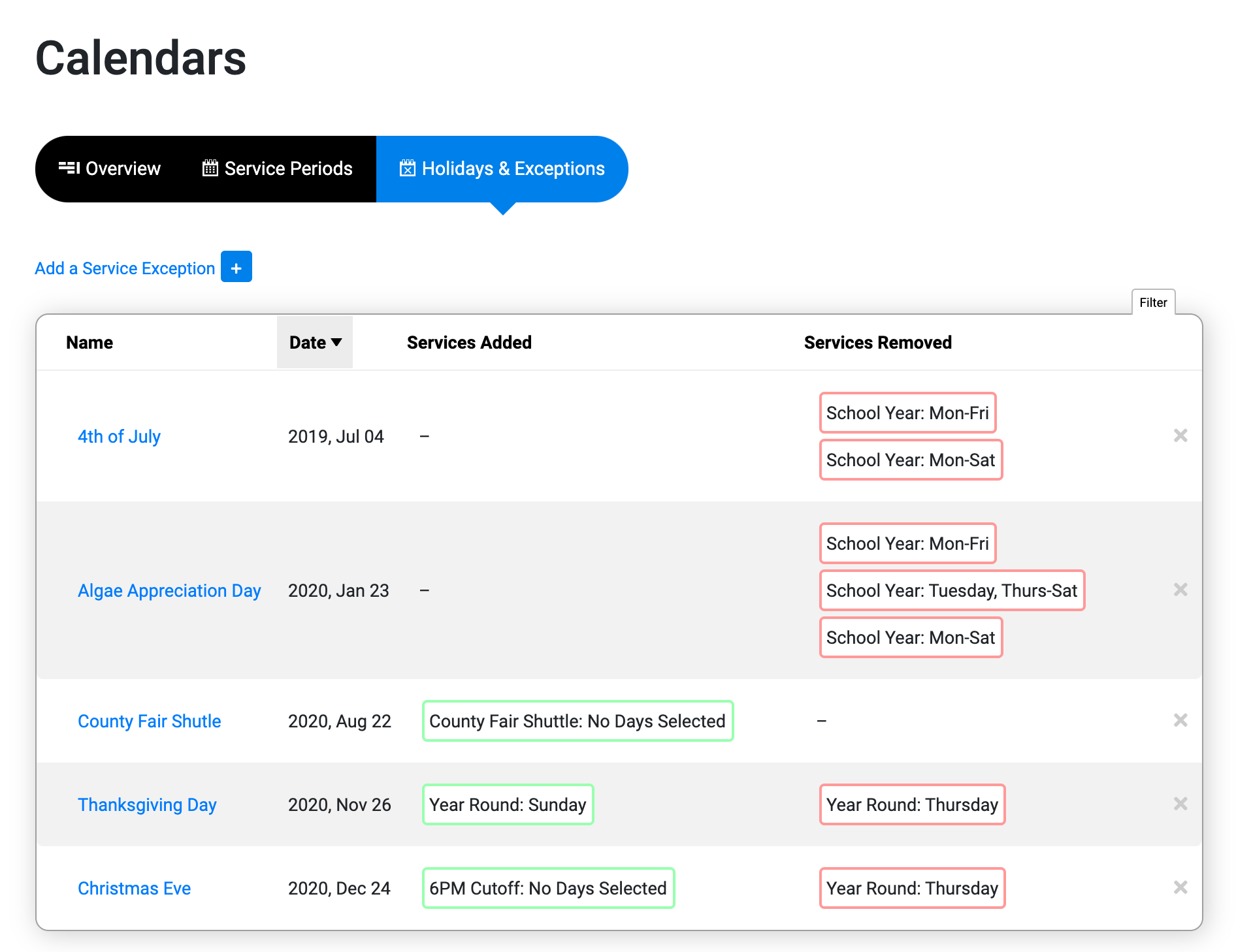Screen dimensions: 1236x952
Task: Click the Calendars page heading
Action: point(140,58)
